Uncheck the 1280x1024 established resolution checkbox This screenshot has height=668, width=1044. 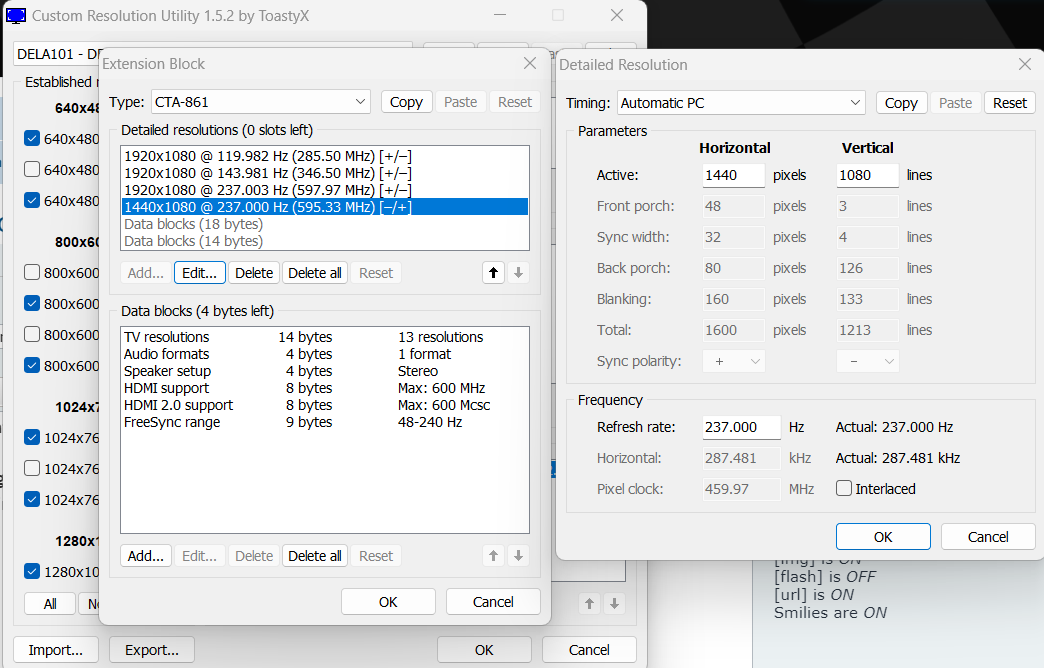tap(32, 571)
